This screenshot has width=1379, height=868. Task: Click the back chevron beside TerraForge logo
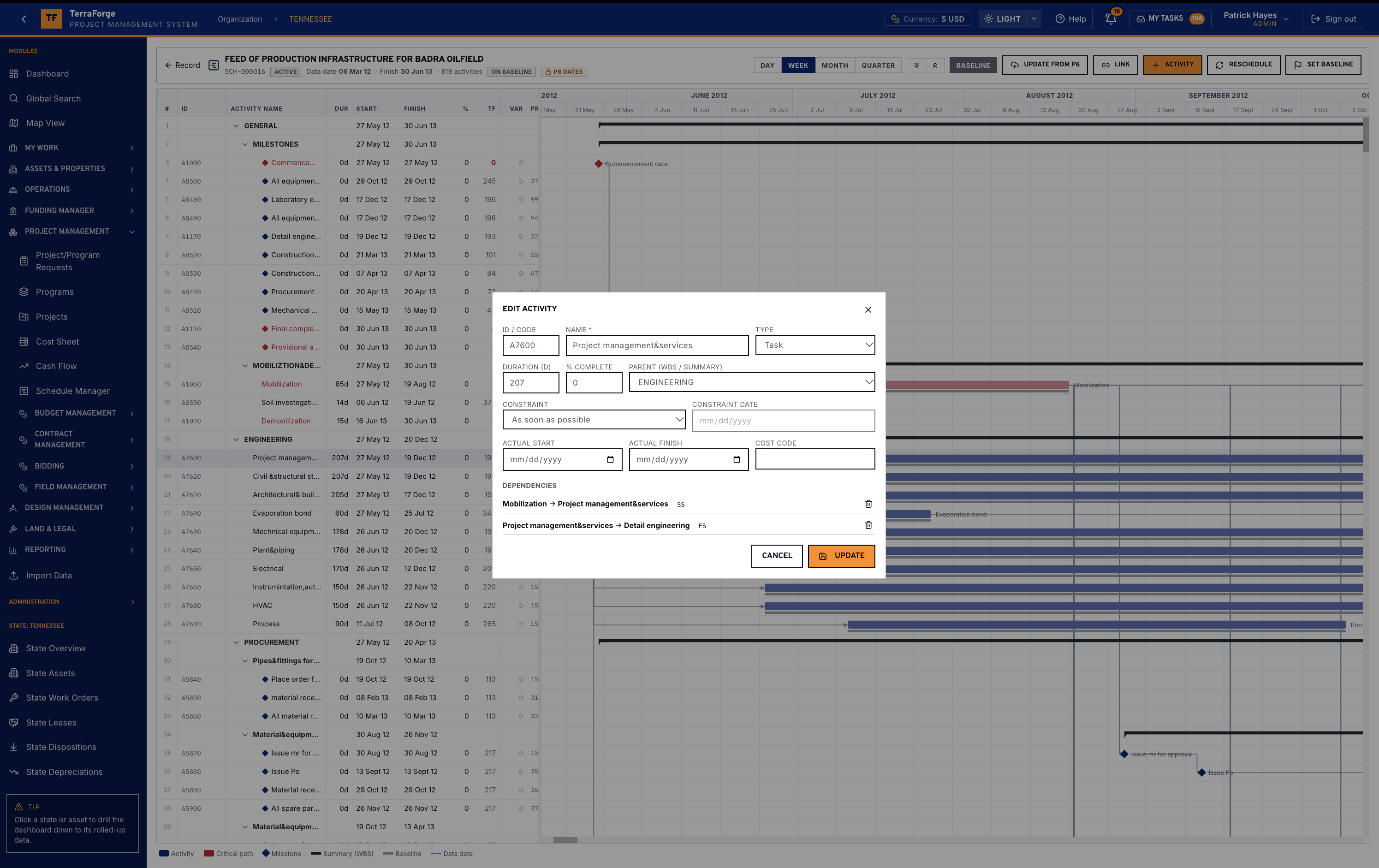[24, 19]
